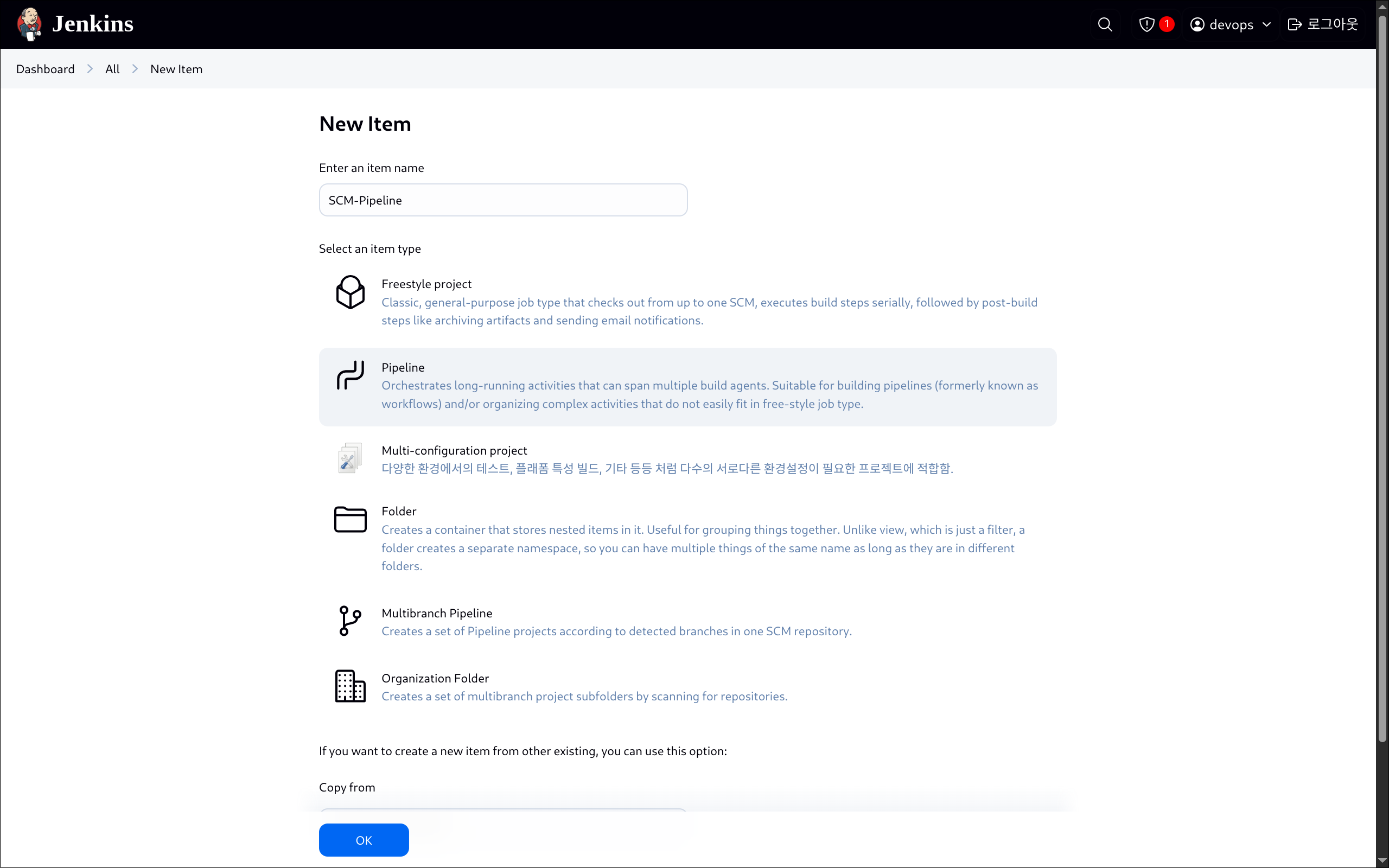Expand chevron after All breadcrumb
This screenshot has height=868, width=1389.
pyautogui.click(x=135, y=69)
